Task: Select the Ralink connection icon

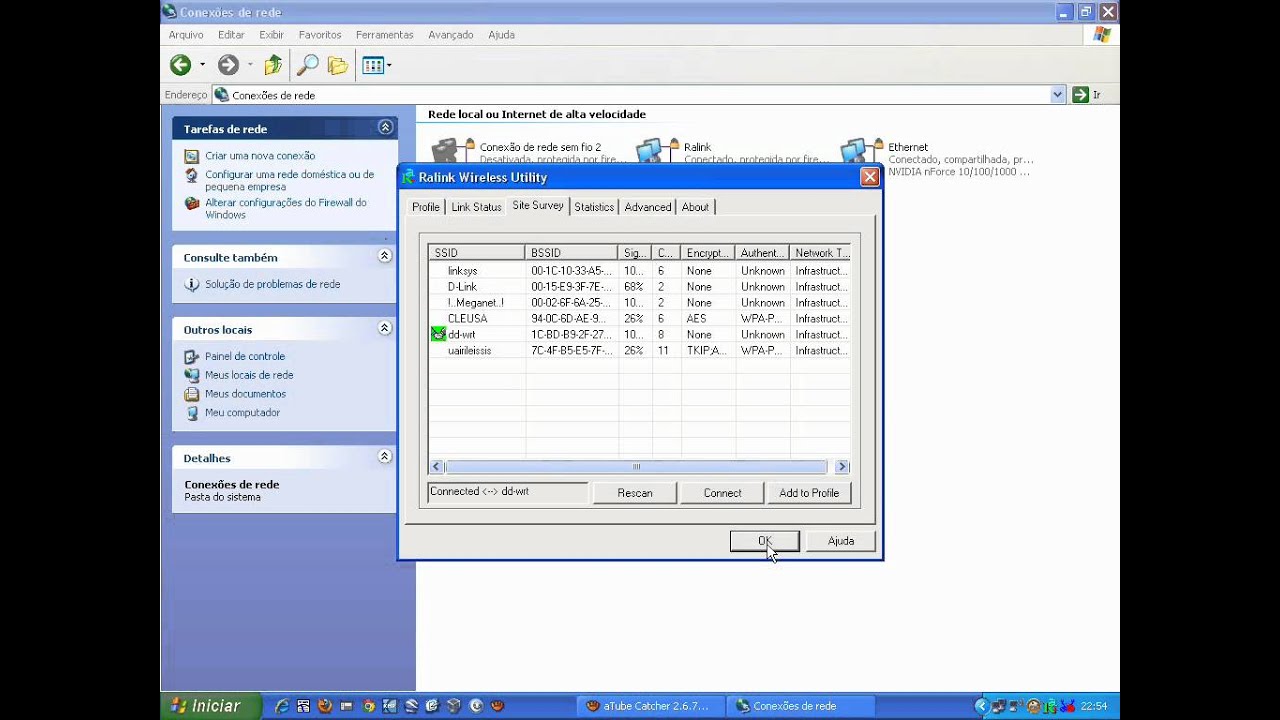Action: (655, 152)
